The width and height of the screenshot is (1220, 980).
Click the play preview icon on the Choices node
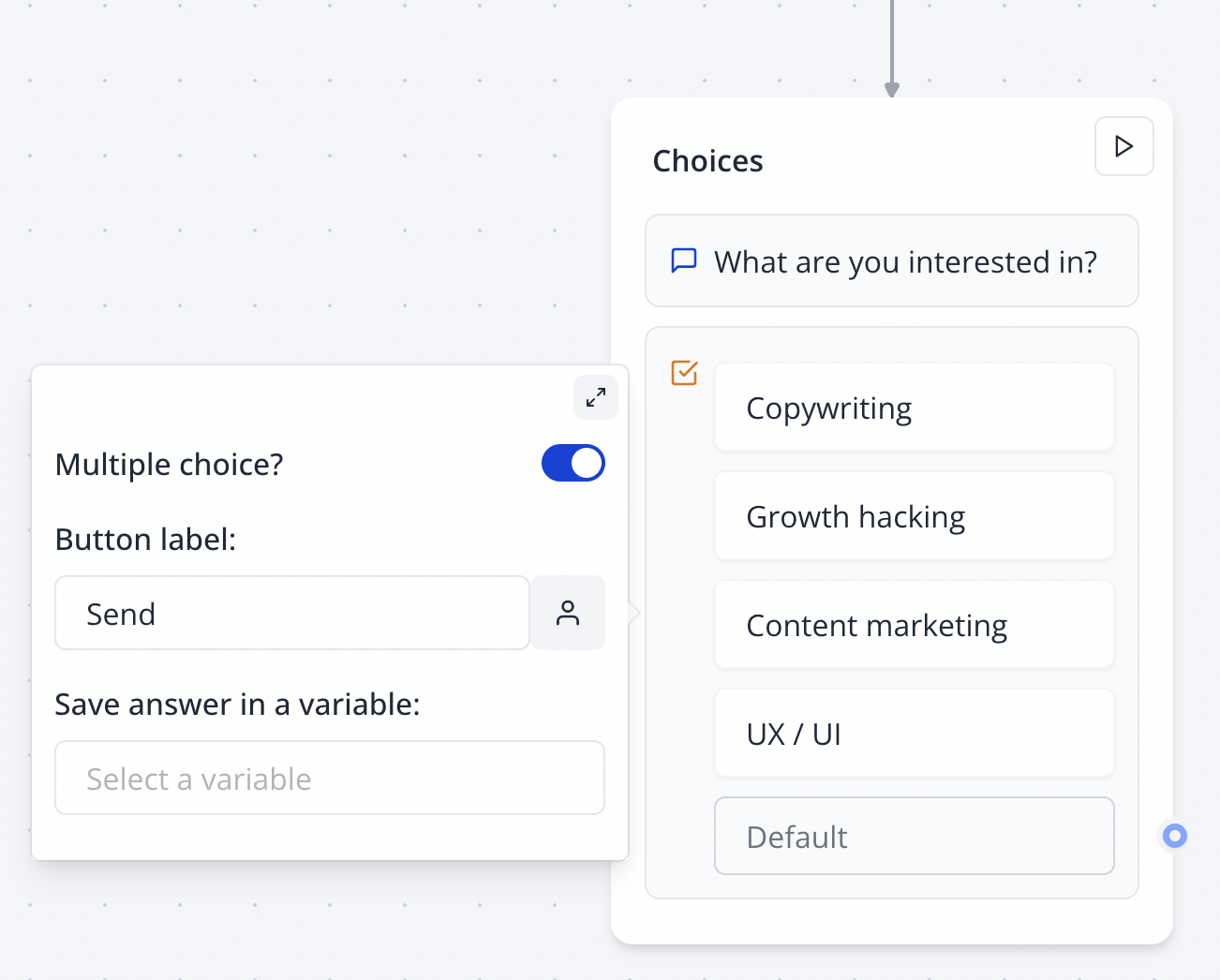click(x=1123, y=146)
